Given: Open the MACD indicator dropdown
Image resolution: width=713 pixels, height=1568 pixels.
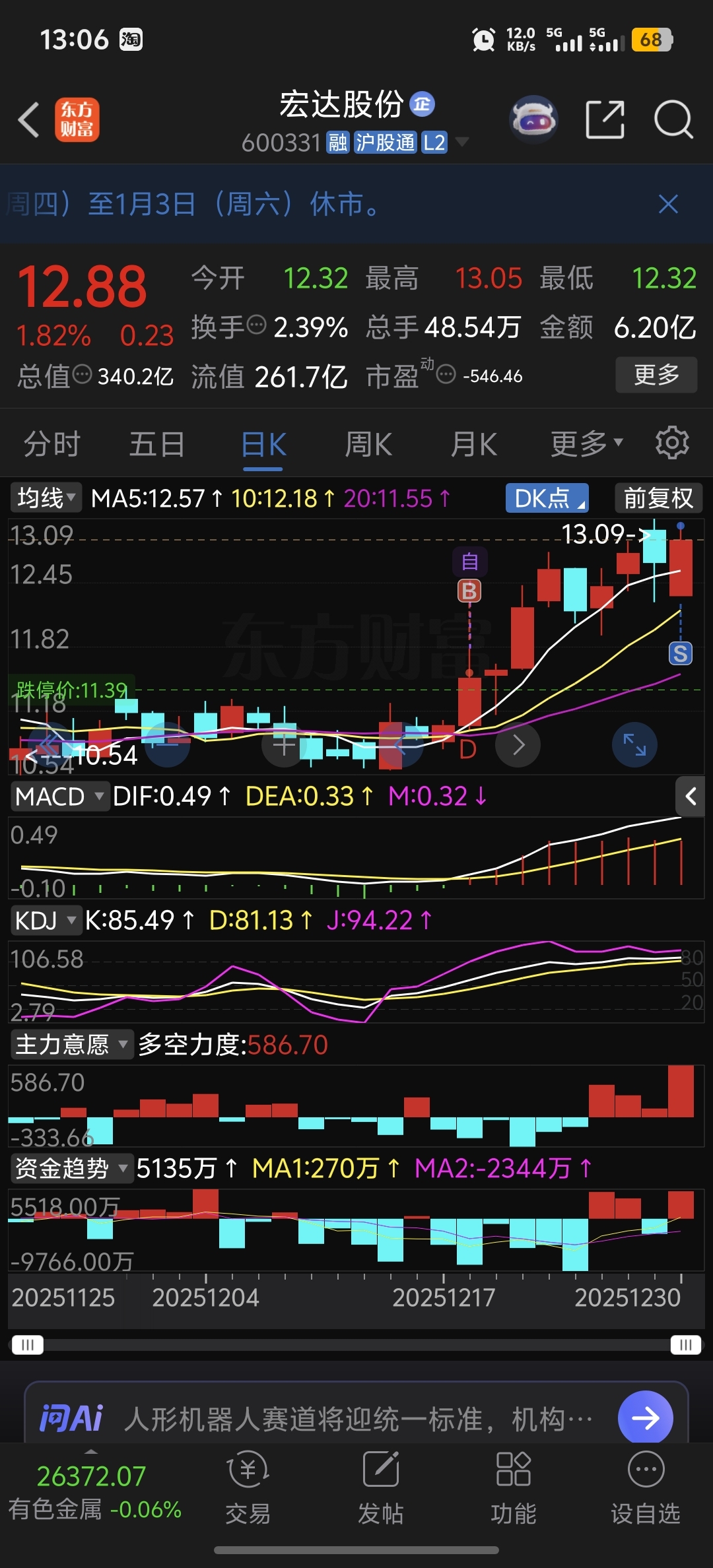Looking at the screenshot, I should pos(59,797).
